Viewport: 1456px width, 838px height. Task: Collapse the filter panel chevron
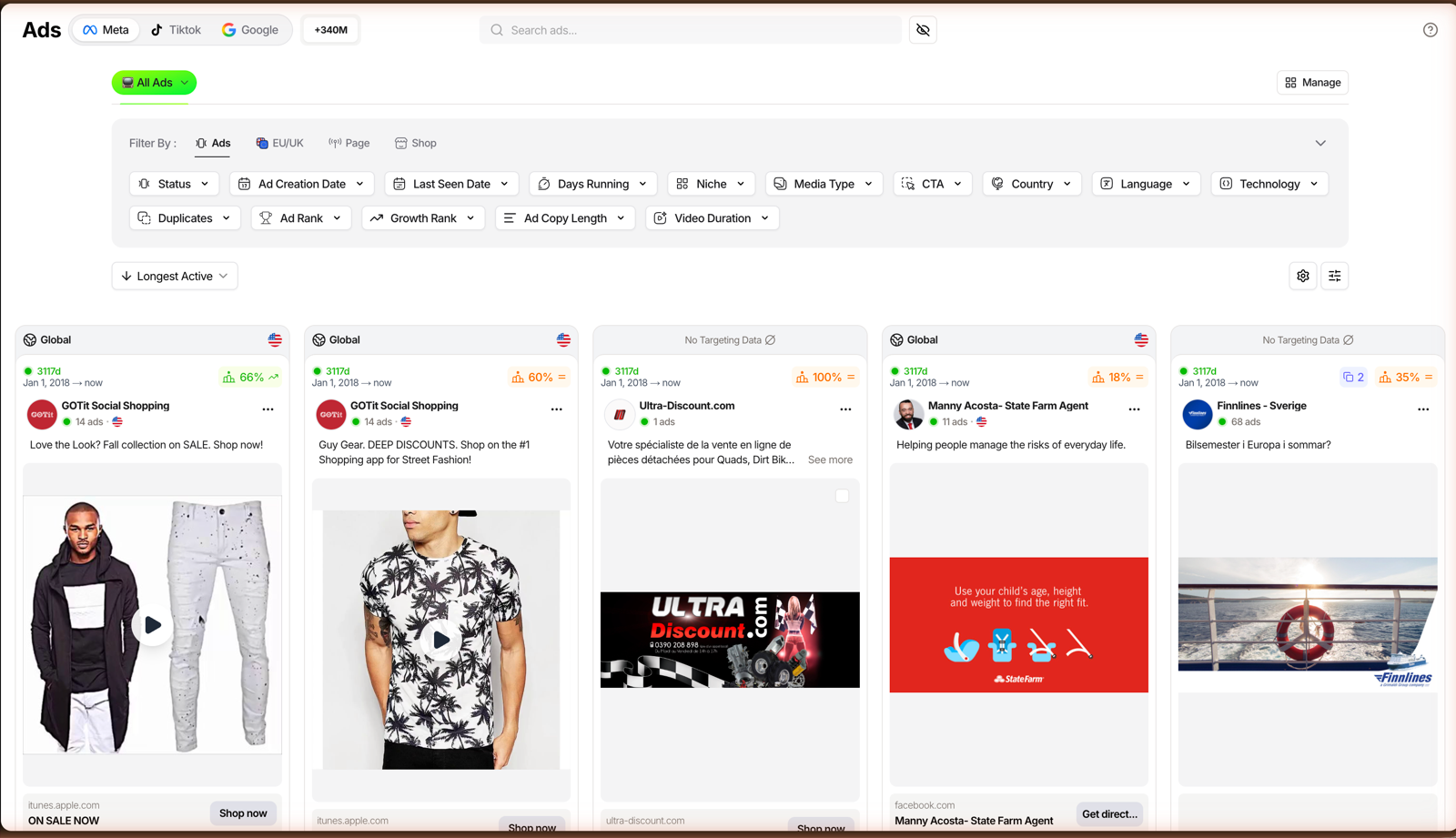(1320, 143)
